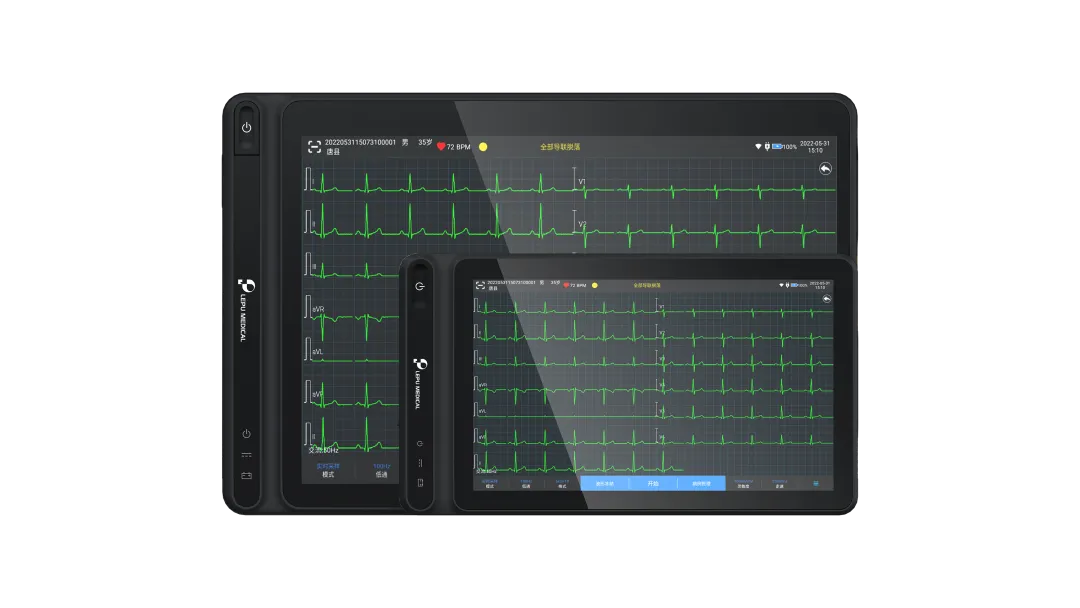1080x608 pixels.
Task: Tap the yellow 全部导联脱落 warning on large tablet
Action: click(560, 147)
